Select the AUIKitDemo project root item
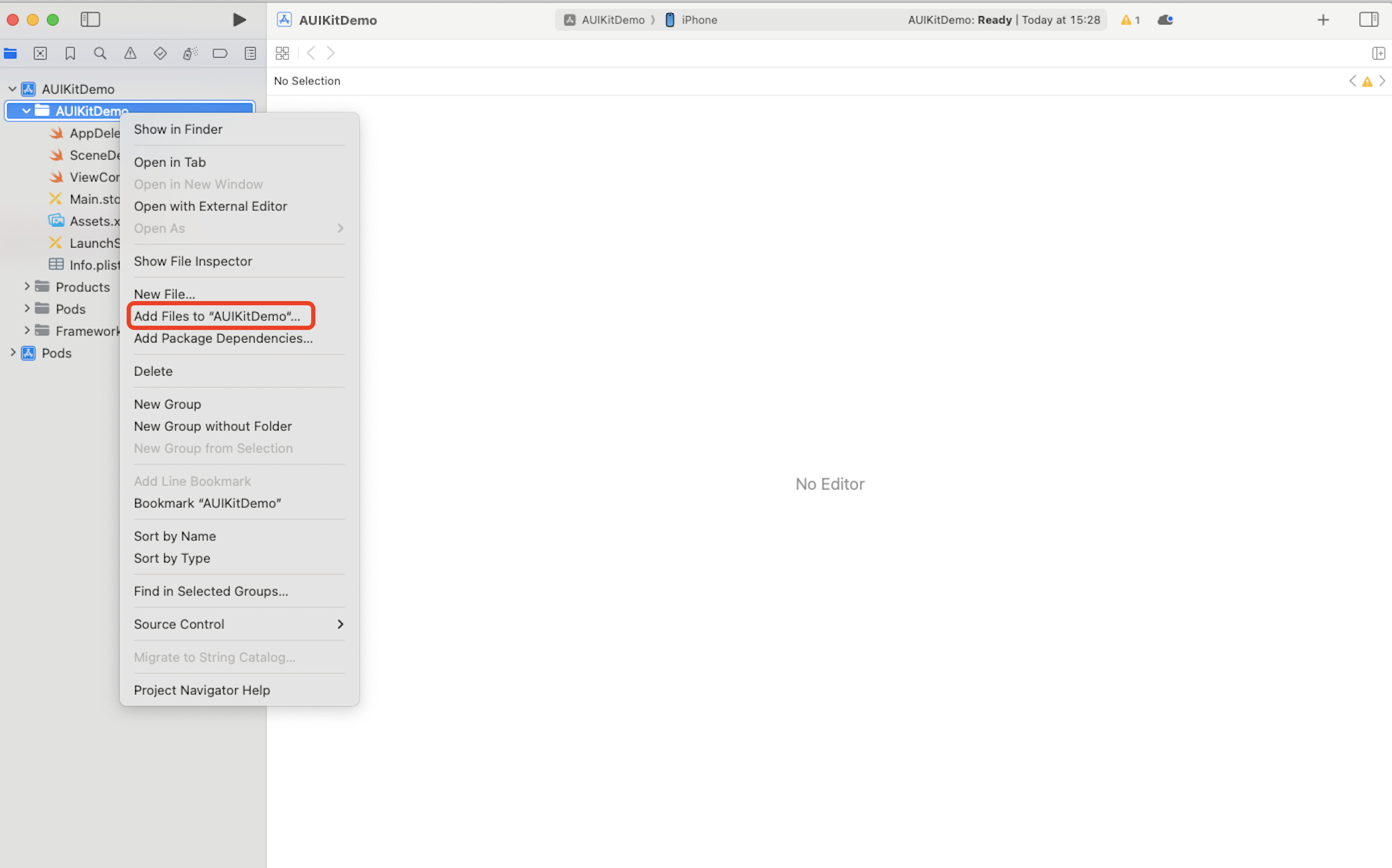1392x868 pixels. point(77,89)
